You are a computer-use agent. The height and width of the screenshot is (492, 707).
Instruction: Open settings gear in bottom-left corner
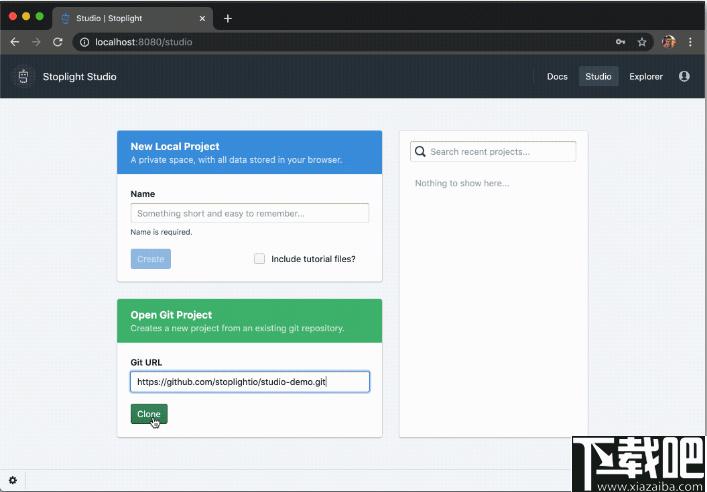pyautogui.click(x=13, y=480)
